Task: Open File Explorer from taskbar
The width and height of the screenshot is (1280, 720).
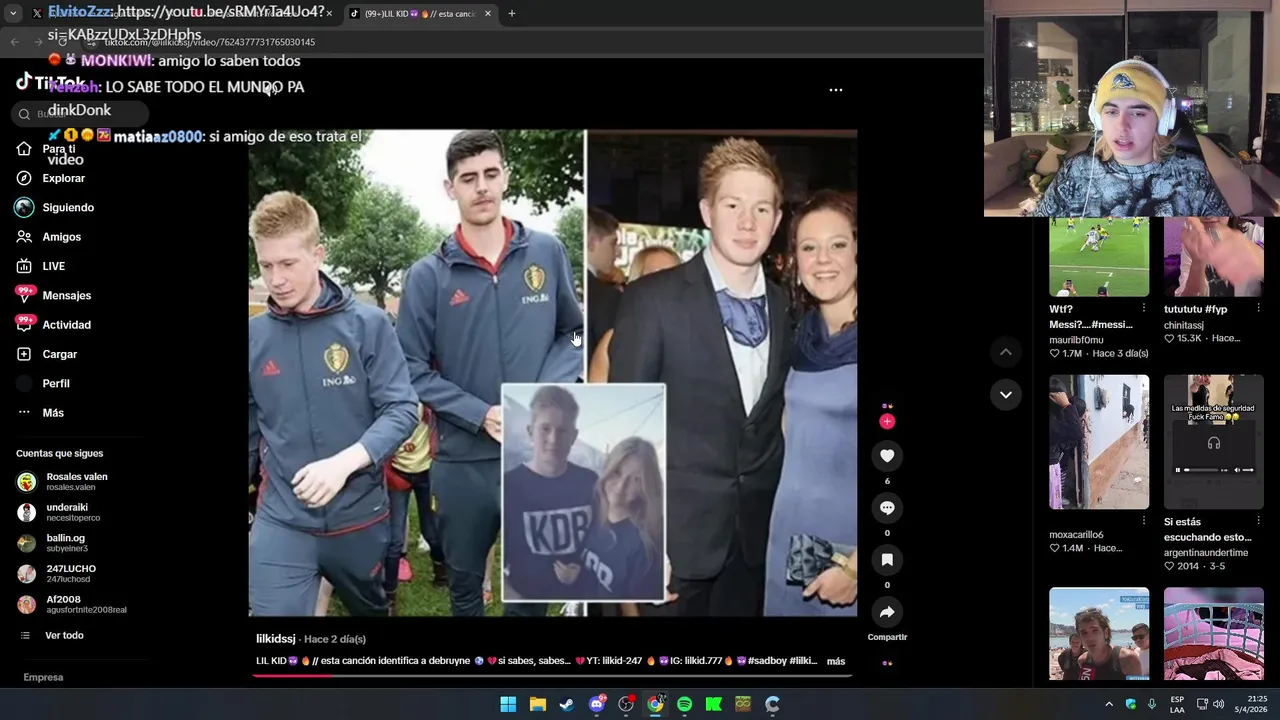Action: [538, 704]
